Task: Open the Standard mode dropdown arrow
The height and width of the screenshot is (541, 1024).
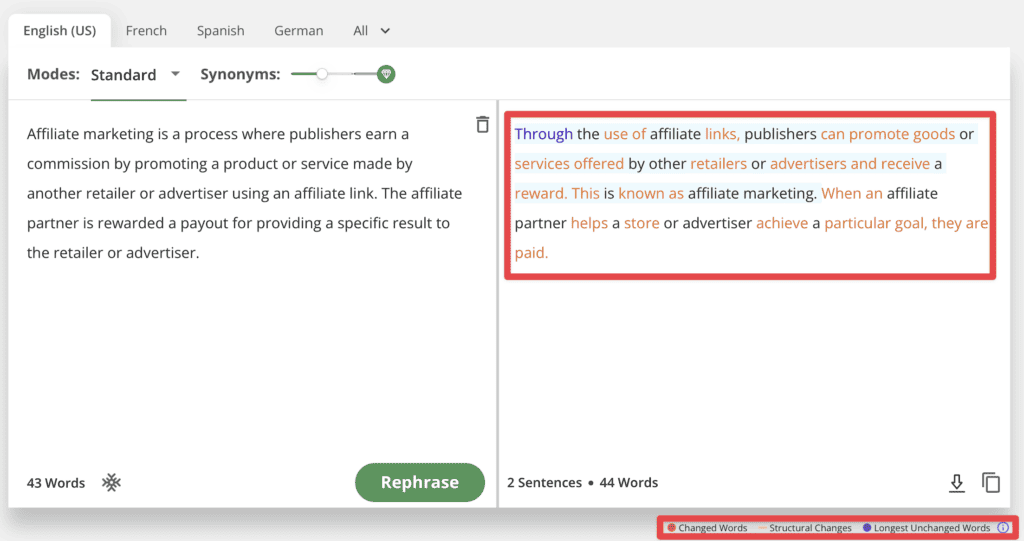Action: pyautogui.click(x=175, y=74)
